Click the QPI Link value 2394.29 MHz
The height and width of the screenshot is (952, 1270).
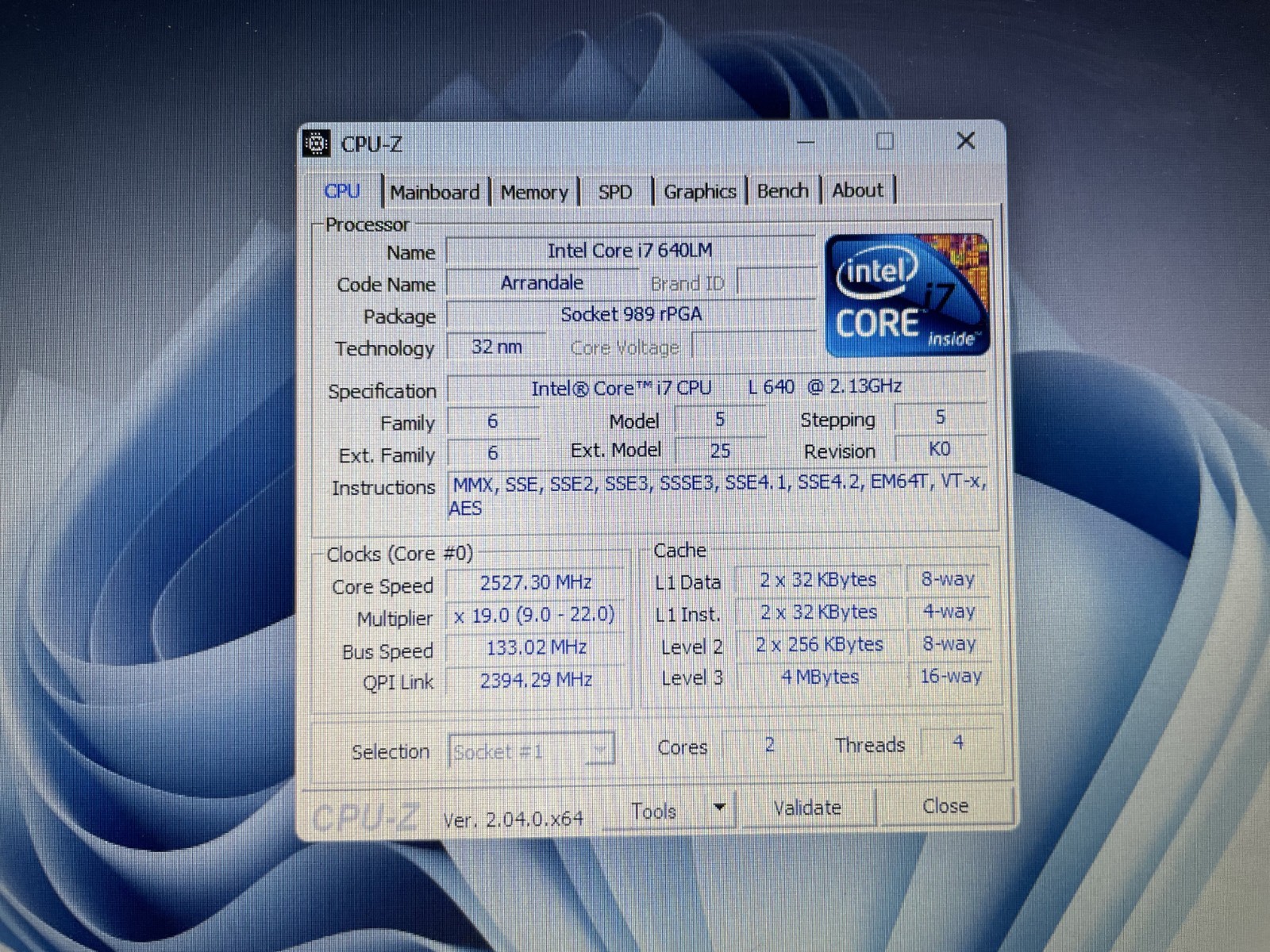(x=537, y=680)
